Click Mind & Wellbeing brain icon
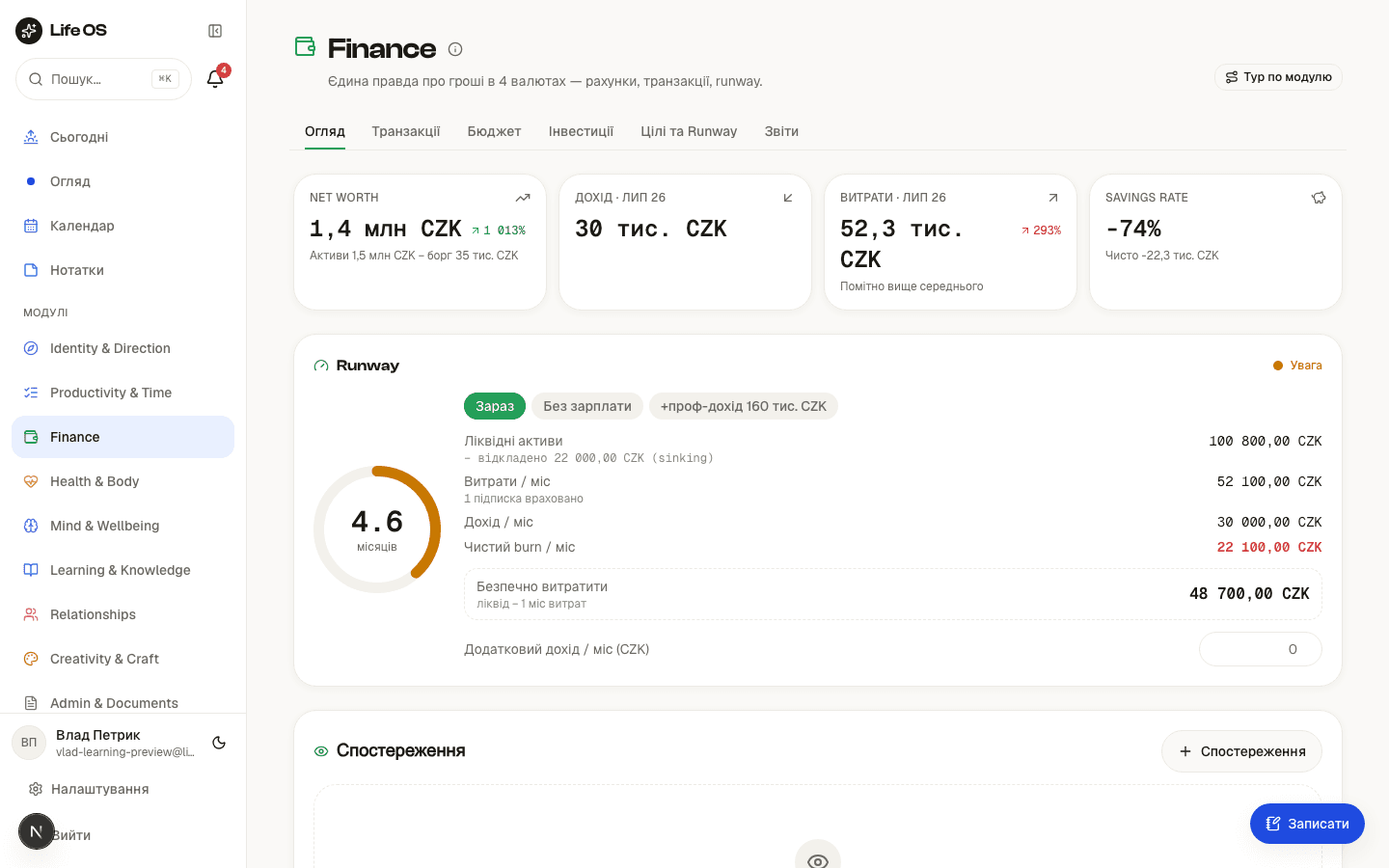Viewport: 1389px width, 868px height. [31, 526]
